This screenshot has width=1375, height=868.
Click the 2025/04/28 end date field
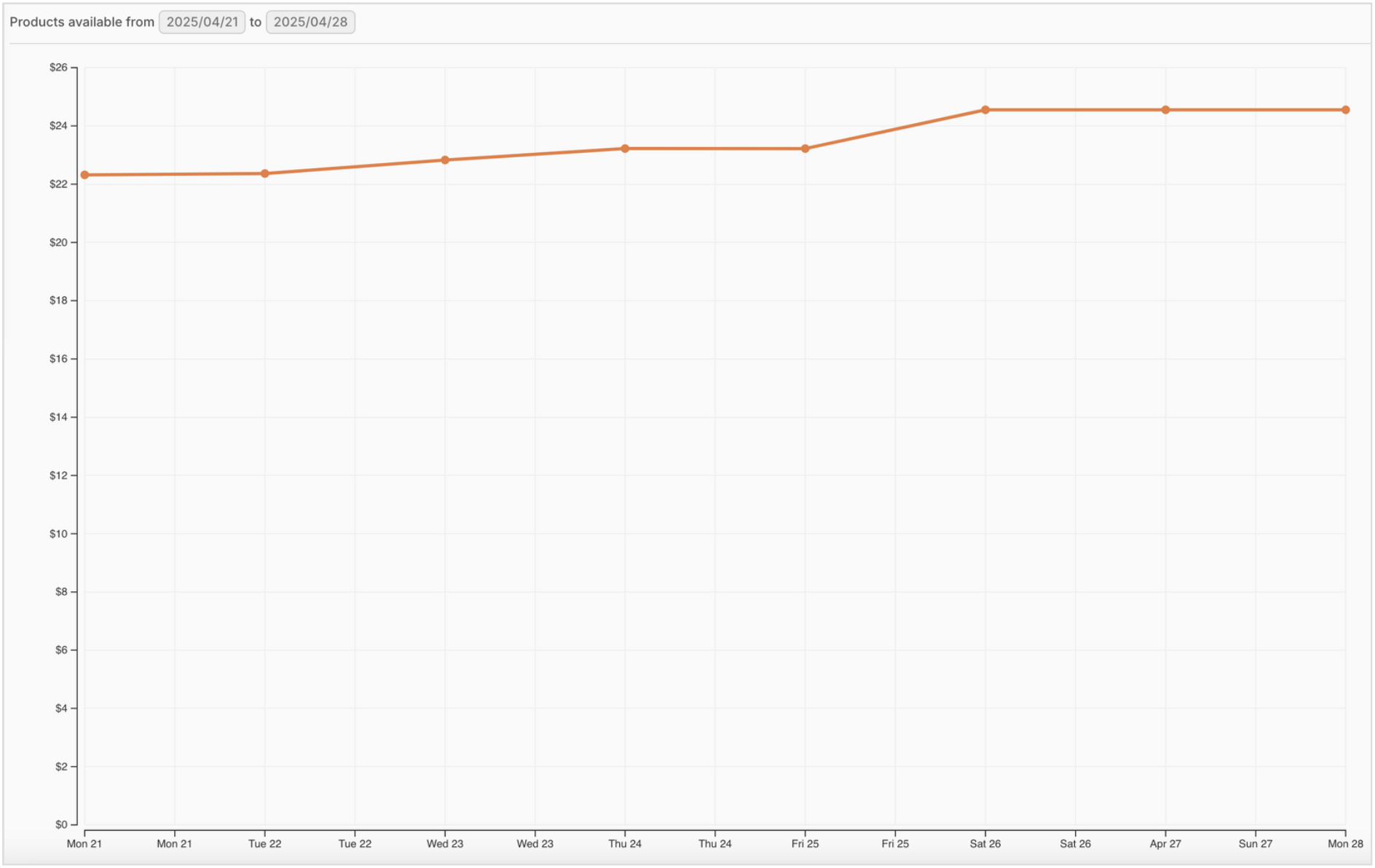(x=310, y=23)
